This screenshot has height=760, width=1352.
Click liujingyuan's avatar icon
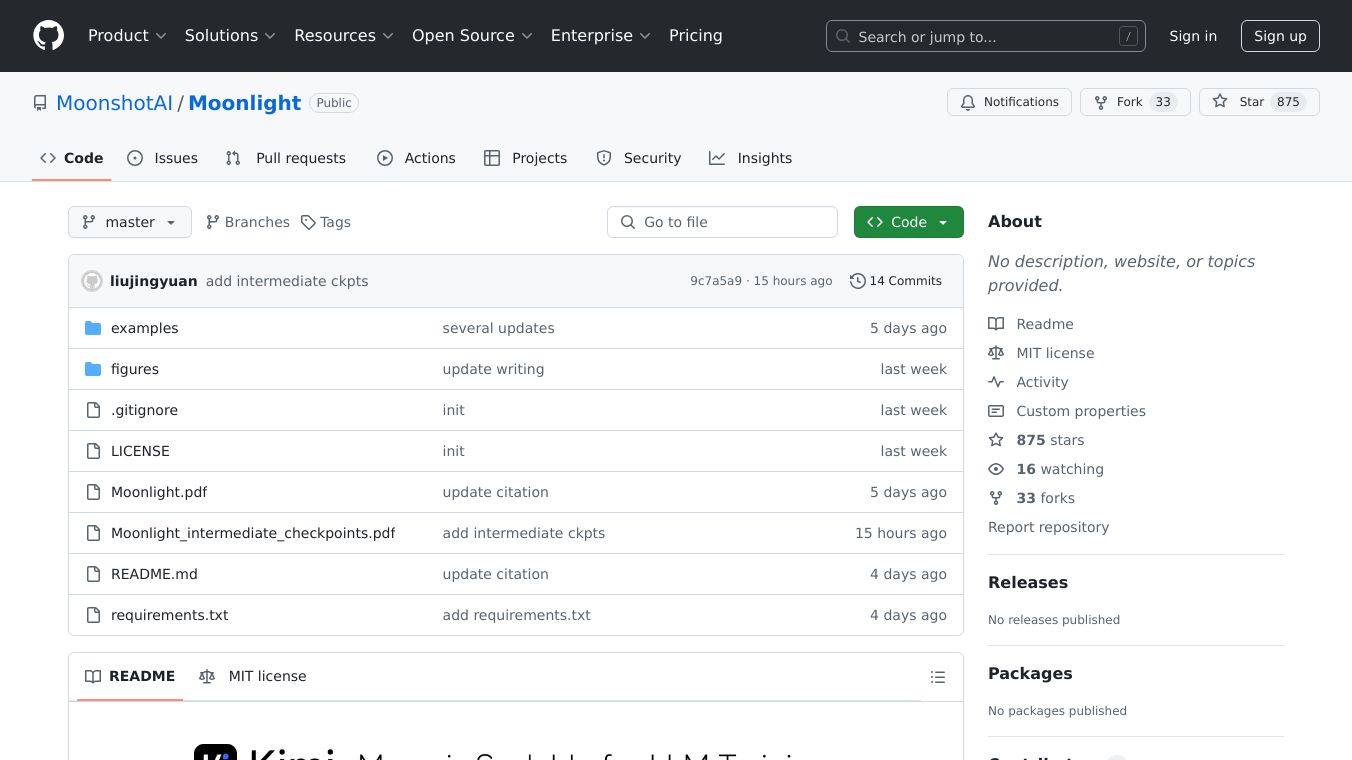coord(92,281)
